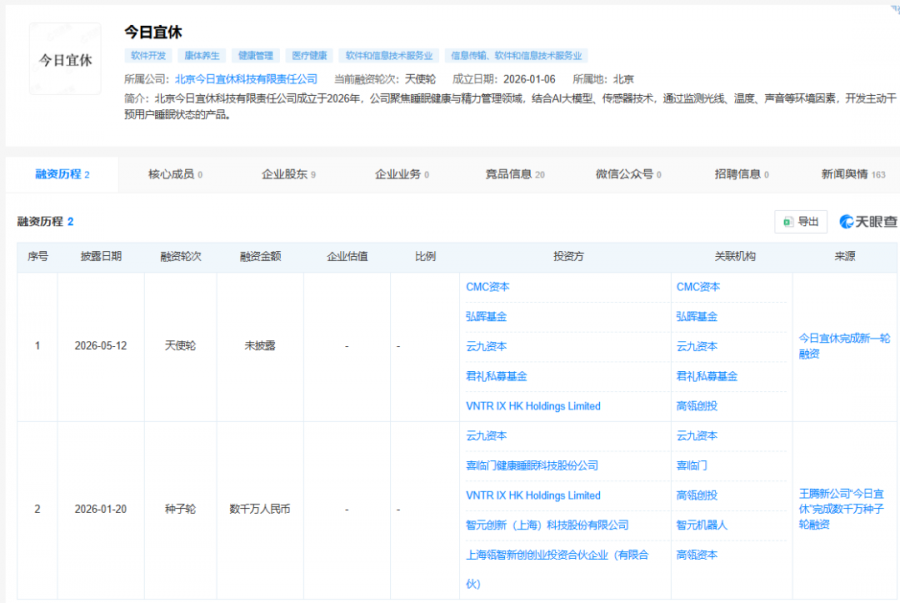Viewport: 900px width, 603px height.
Task: Click the 软件和信息技术服务业 tag
Action: [389, 56]
